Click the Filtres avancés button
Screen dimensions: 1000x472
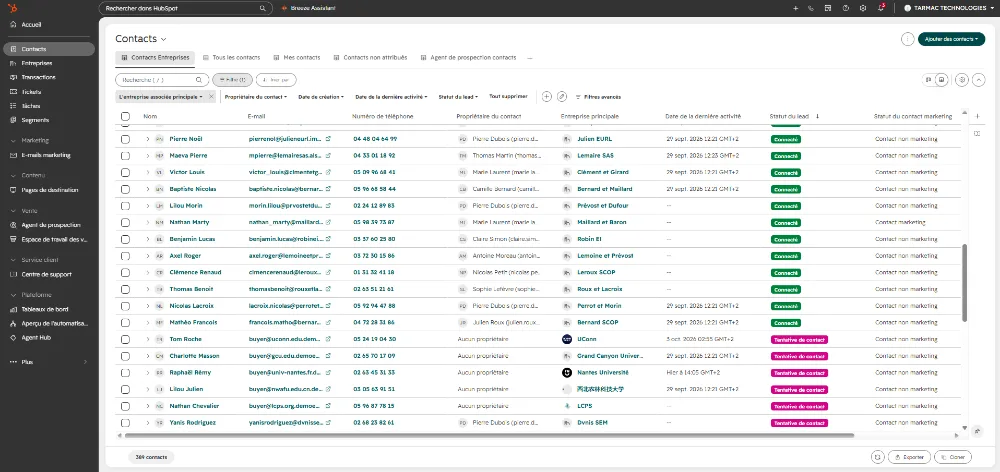(598, 97)
